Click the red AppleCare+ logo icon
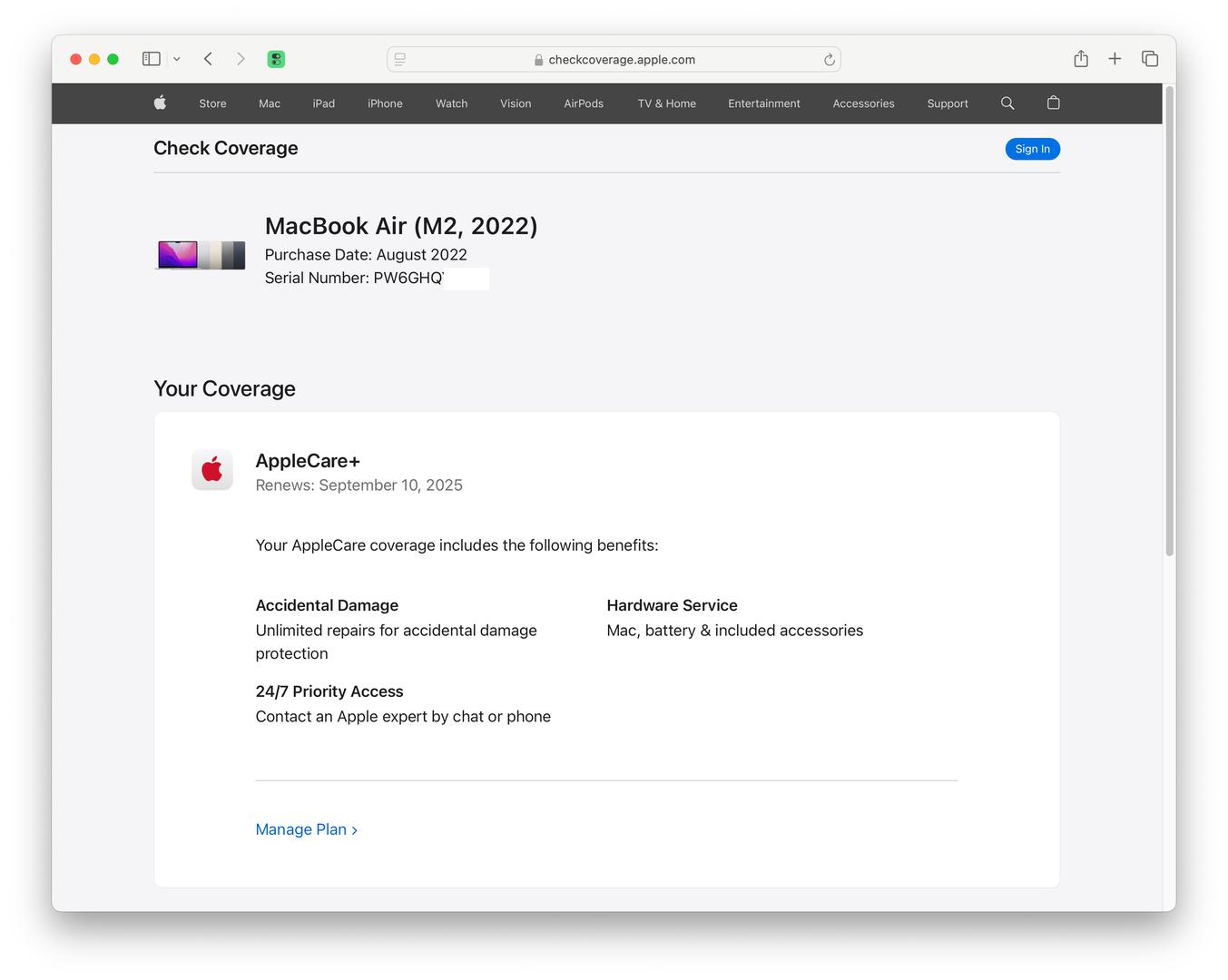Viewport: 1228px width, 980px height. (212, 470)
